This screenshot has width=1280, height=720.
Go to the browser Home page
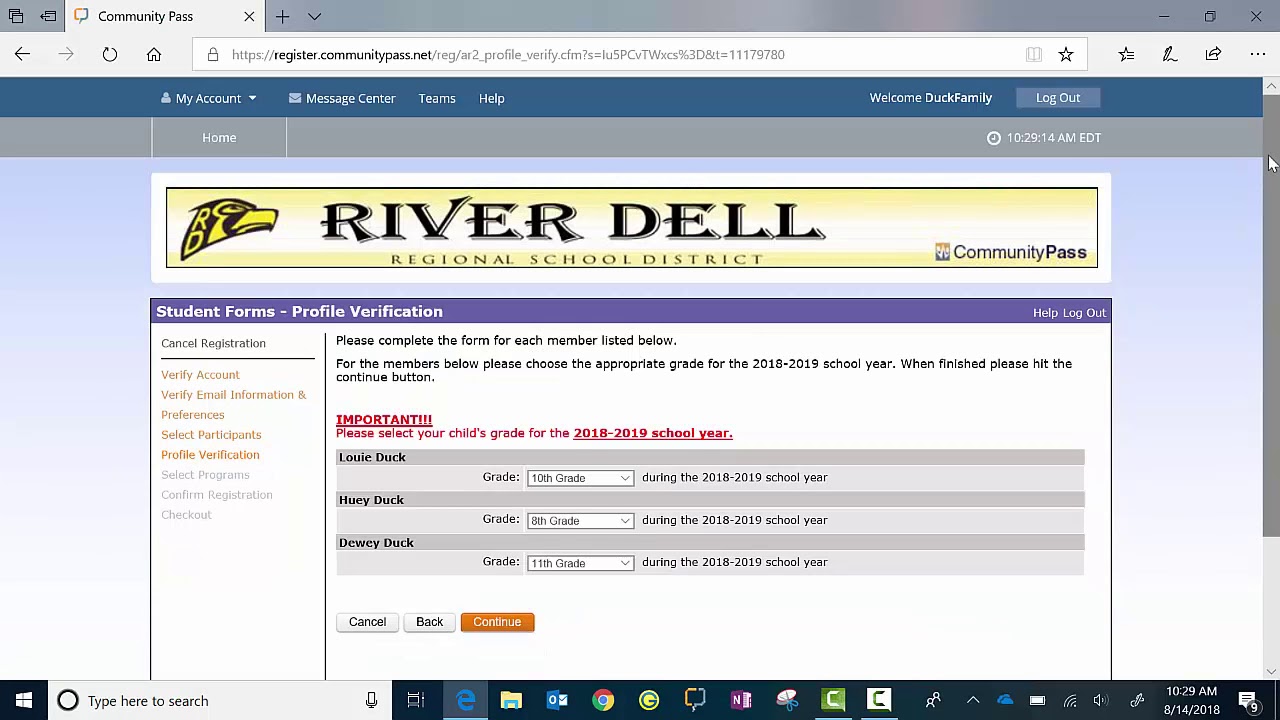(154, 55)
